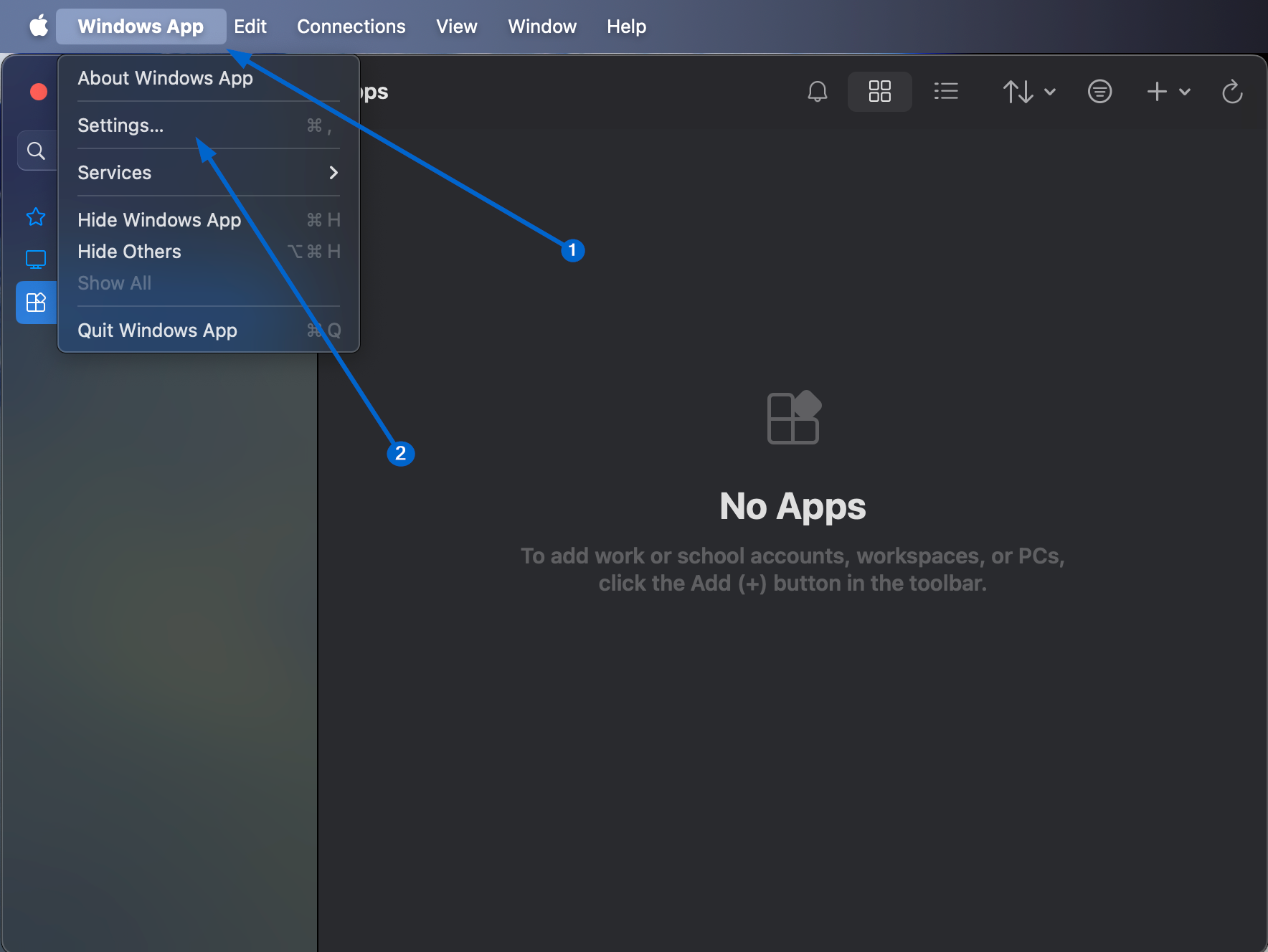Open the filter options icon
Image resolution: width=1268 pixels, height=952 pixels.
point(1099,92)
